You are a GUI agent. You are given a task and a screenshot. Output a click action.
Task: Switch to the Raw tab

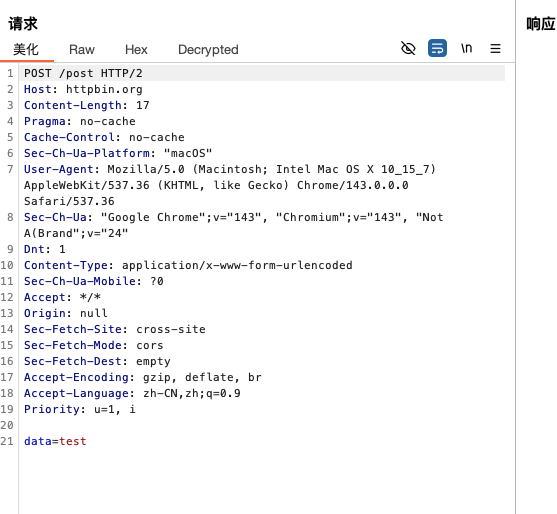click(82, 50)
